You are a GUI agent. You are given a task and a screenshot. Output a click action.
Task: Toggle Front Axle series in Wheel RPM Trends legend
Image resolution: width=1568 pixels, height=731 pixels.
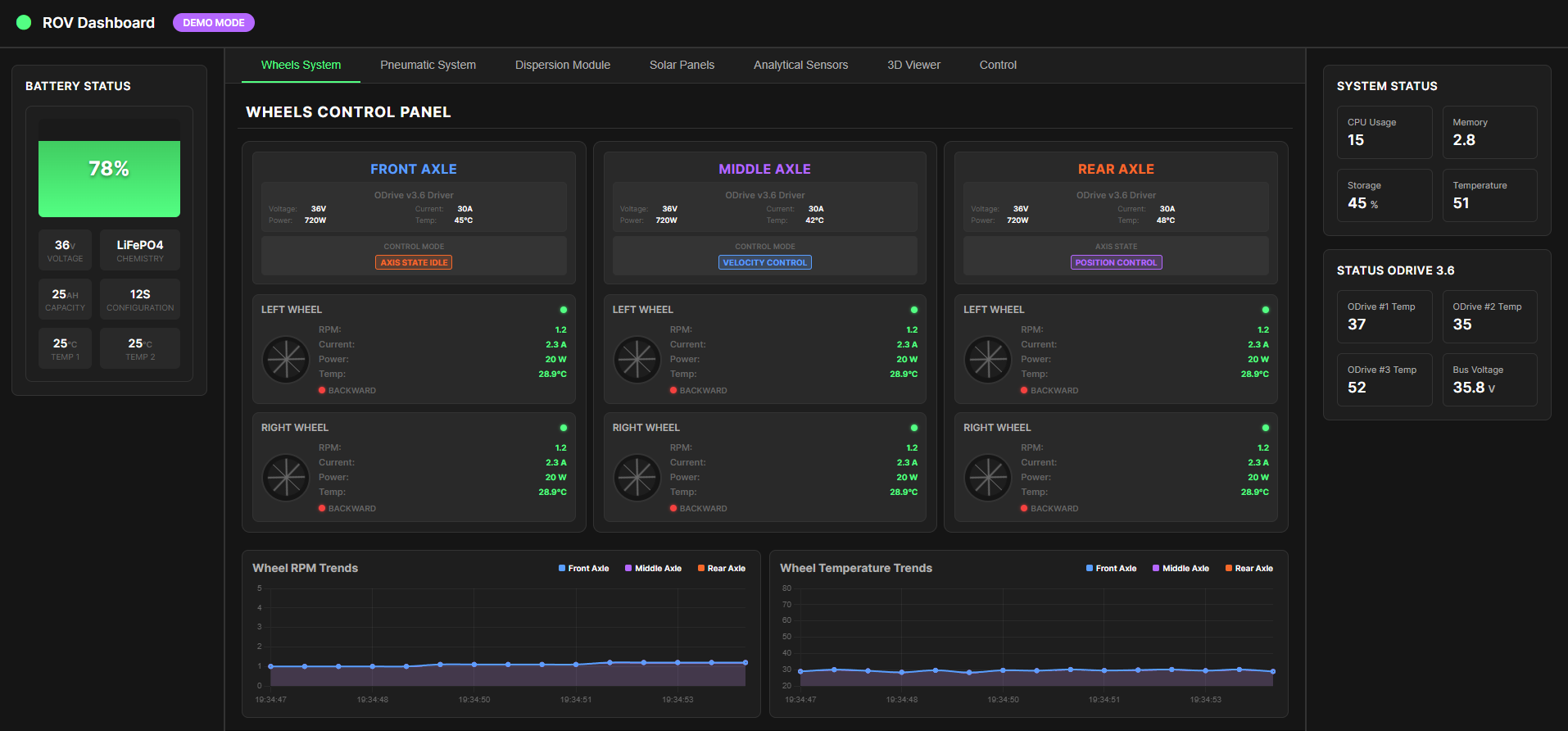coord(583,568)
